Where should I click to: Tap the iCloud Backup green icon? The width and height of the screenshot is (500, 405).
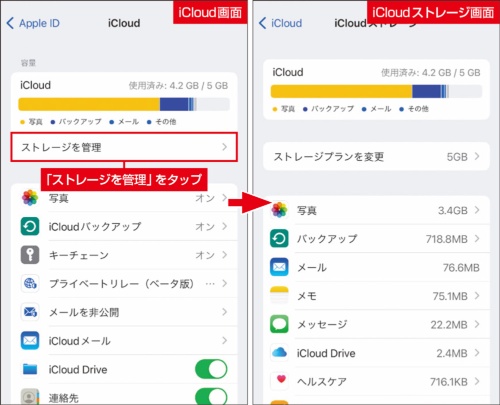[30, 226]
